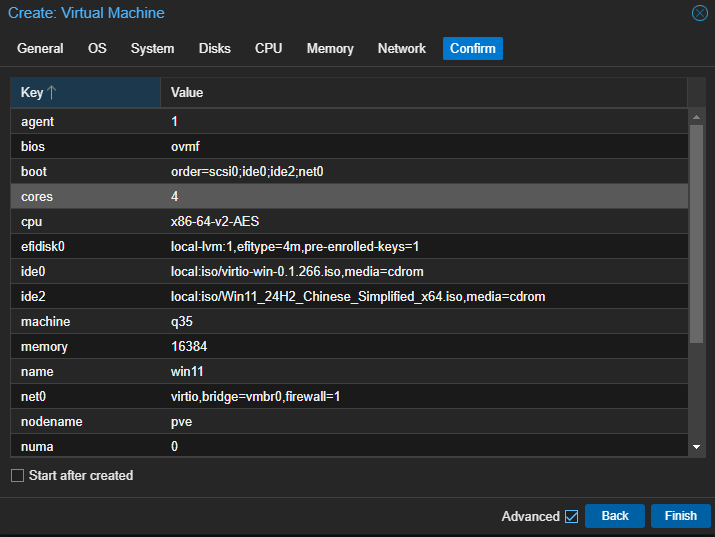Select the Confirm tab
This screenshot has height=537, width=715.
click(x=472, y=48)
